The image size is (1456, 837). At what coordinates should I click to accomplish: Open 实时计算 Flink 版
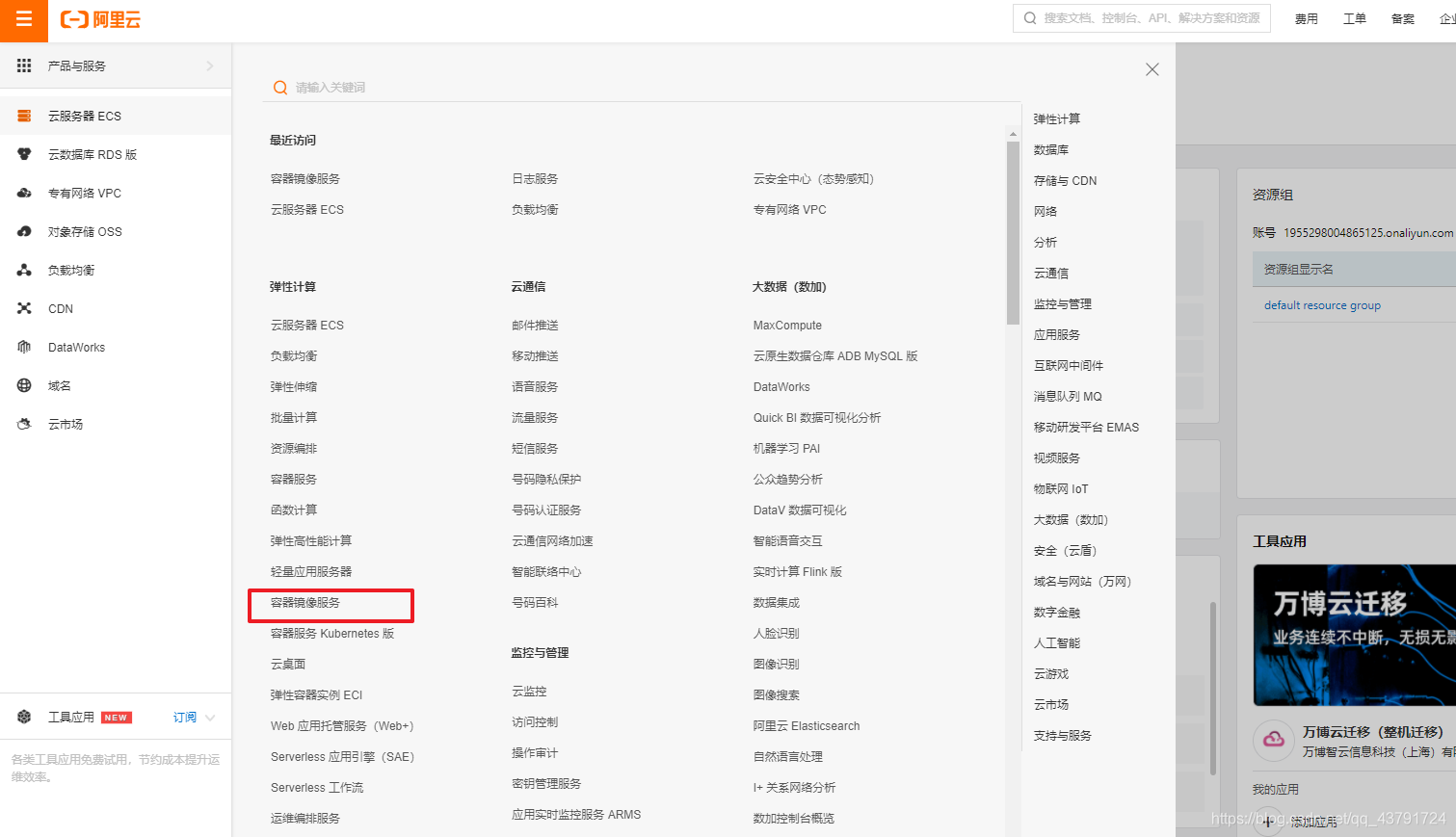click(797, 572)
